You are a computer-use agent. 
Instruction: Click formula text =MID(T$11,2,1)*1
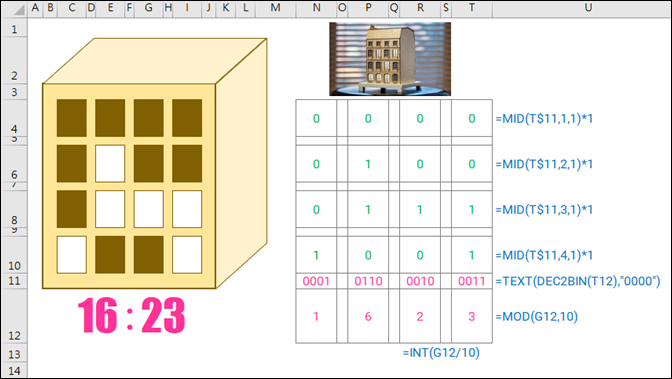(544, 164)
